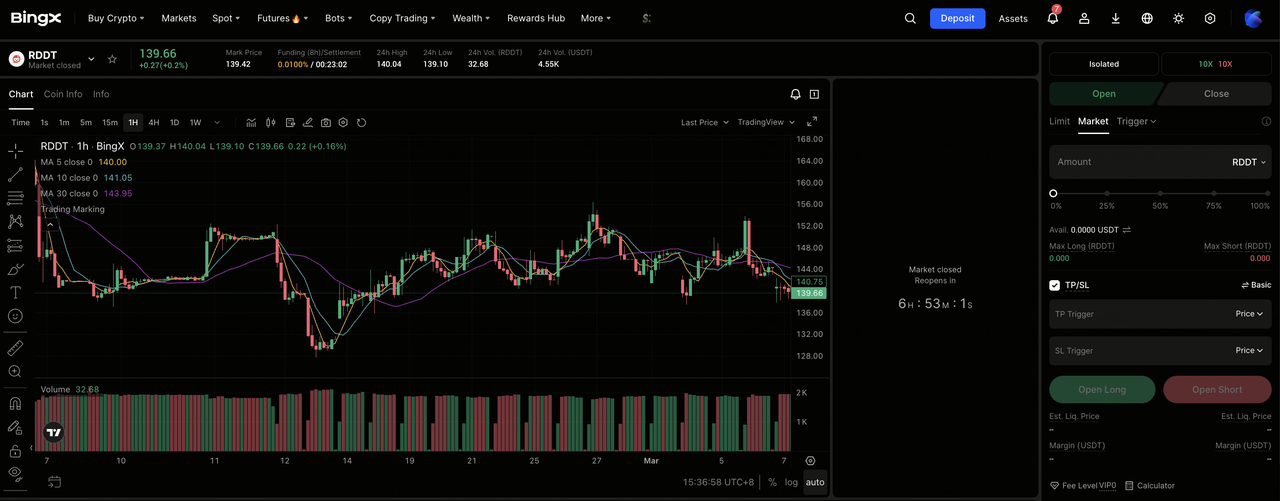Add RDDT to favorites star
Screen dimensions: 1280x501
(112, 59)
